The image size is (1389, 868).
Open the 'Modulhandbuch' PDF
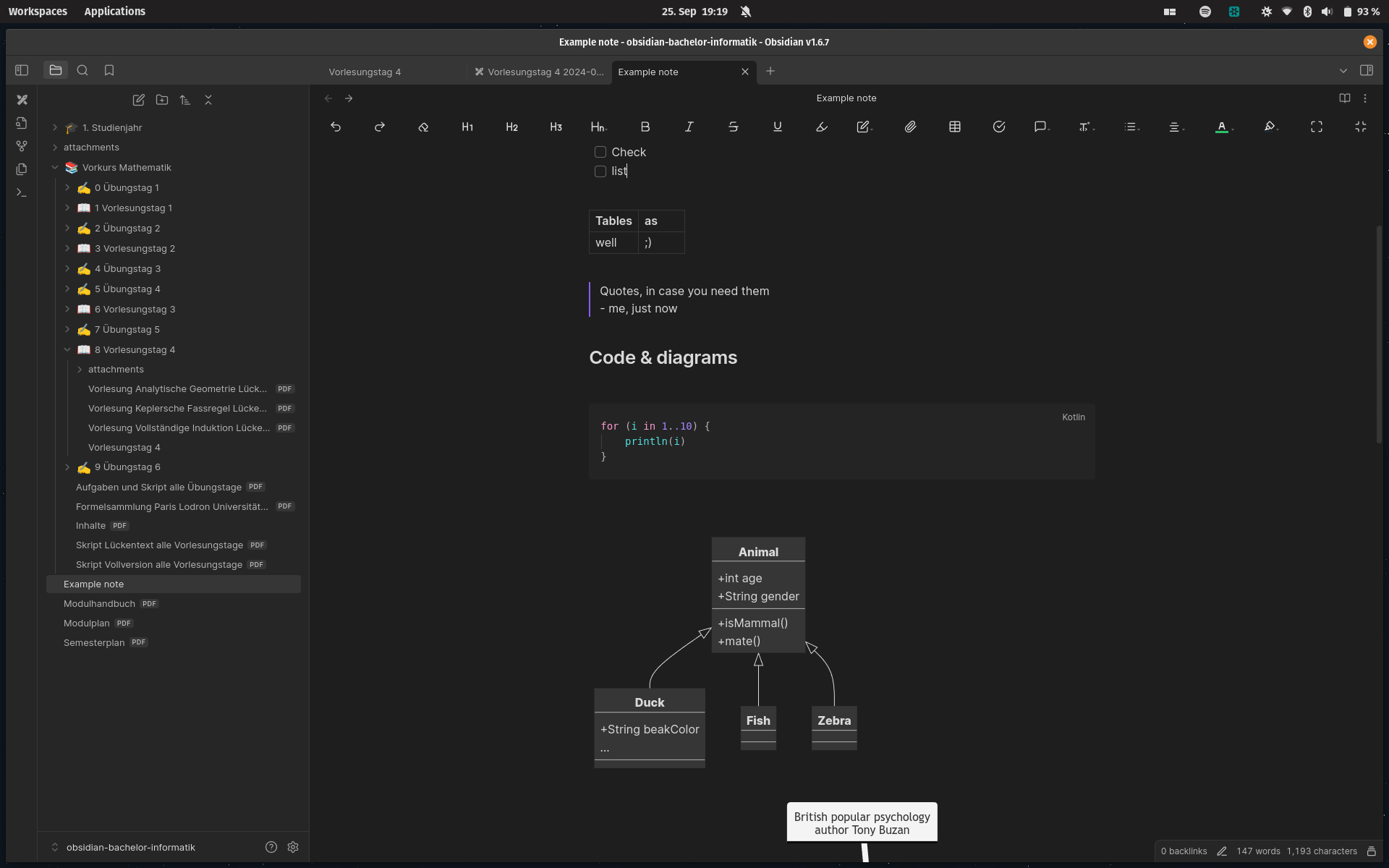point(174,603)
